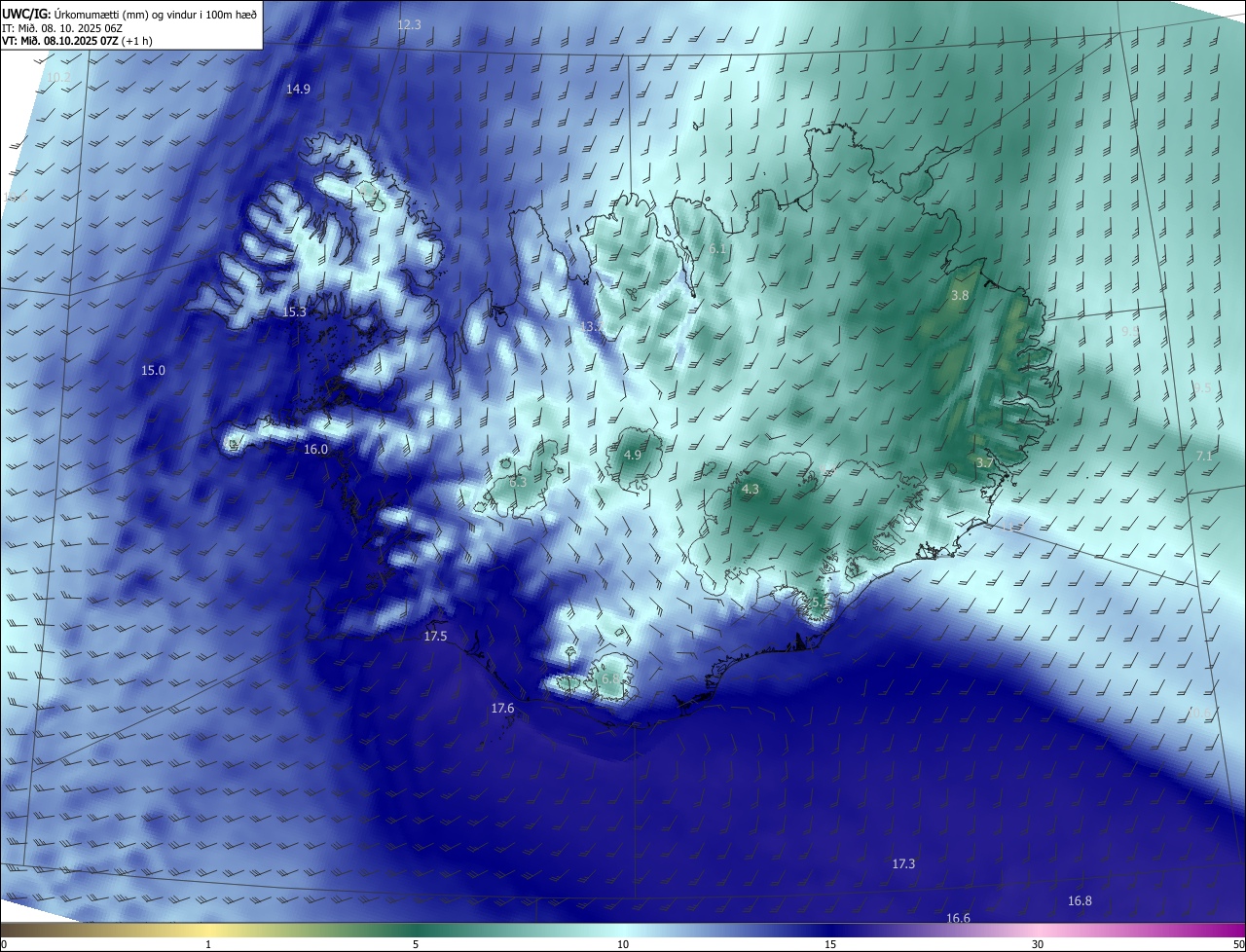The height and width of the screenshot is (952, 1246).
Task: Click the 16.6 value on the map
Action: coord(958,919)
